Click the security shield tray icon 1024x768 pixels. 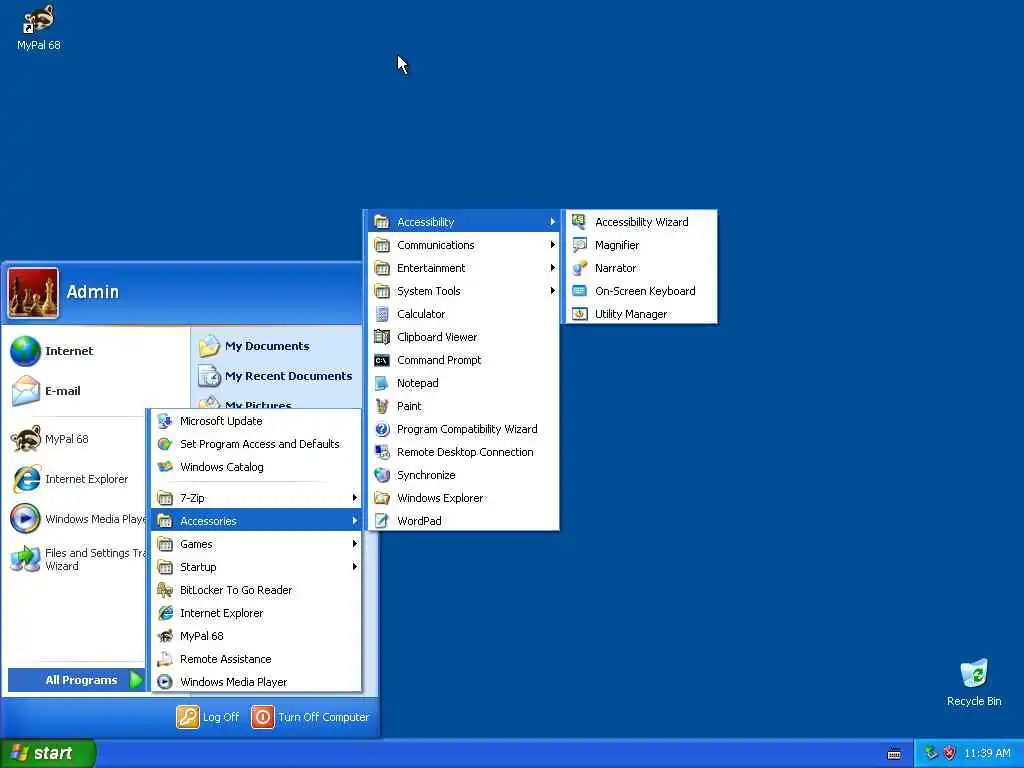pos(949,753)
